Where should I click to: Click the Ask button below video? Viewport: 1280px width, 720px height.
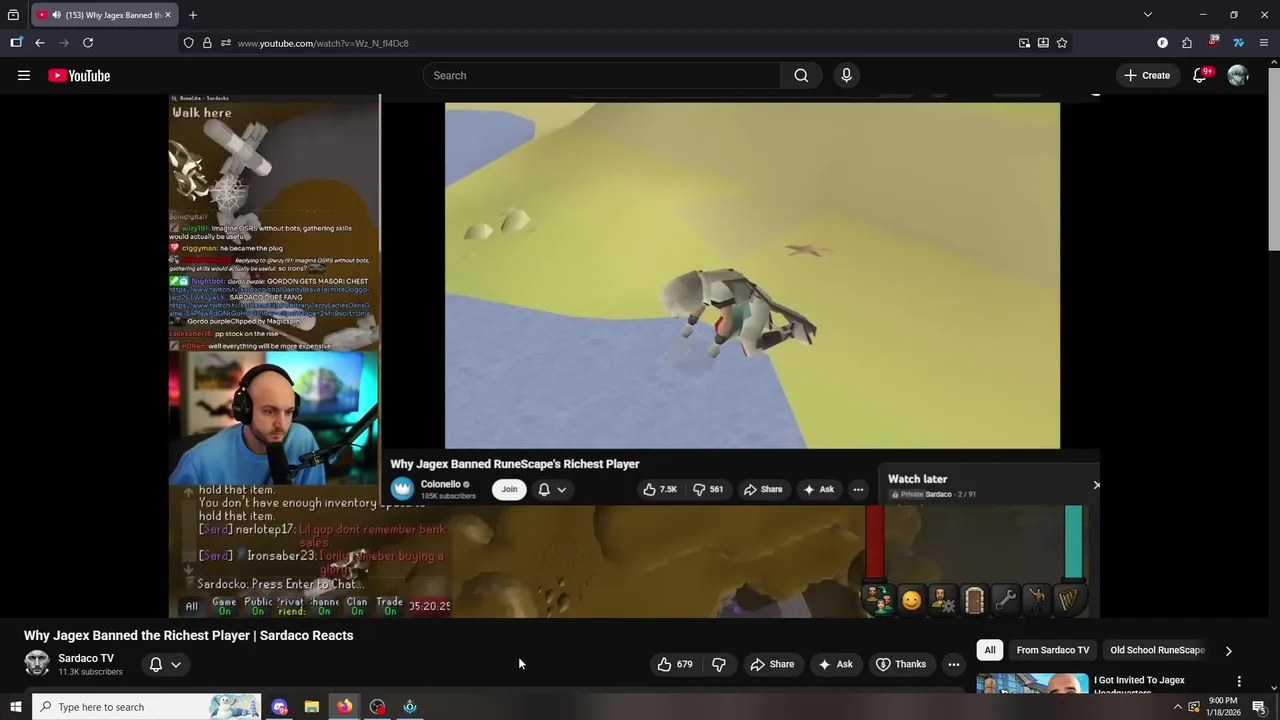click(x=835, y=664)
